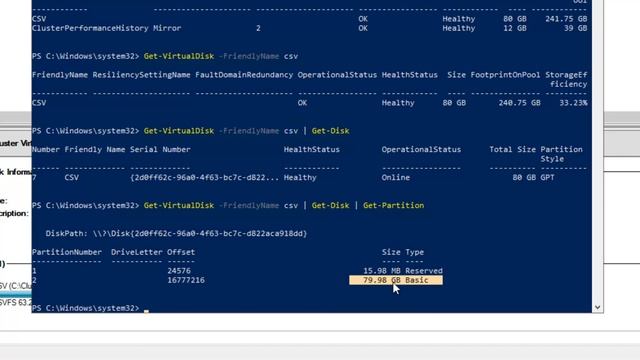
Task: Click the Get-Partition command text
Action: pos(393,205)
